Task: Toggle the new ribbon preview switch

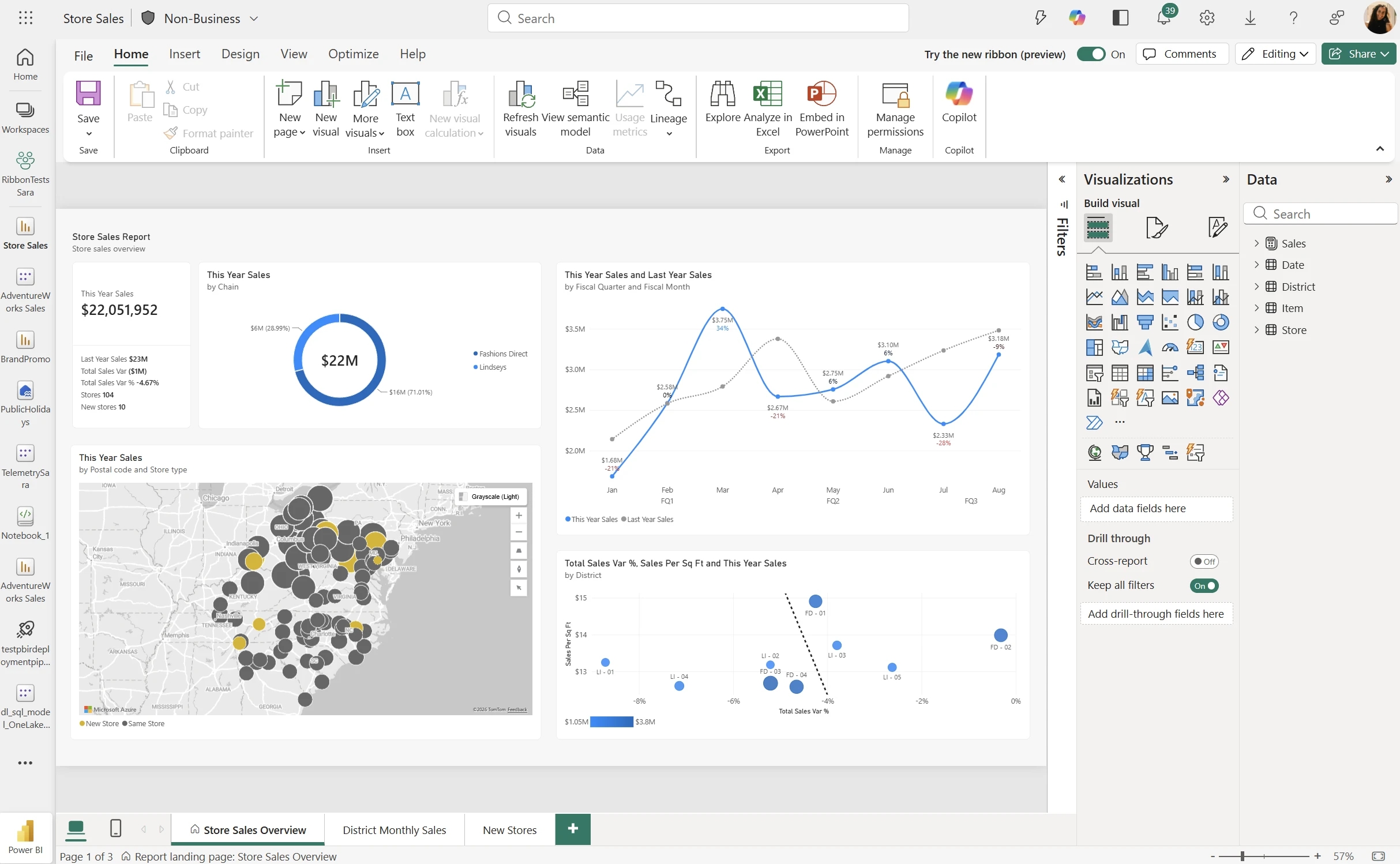Action: pyautogui.click(x=1091, y=54)
